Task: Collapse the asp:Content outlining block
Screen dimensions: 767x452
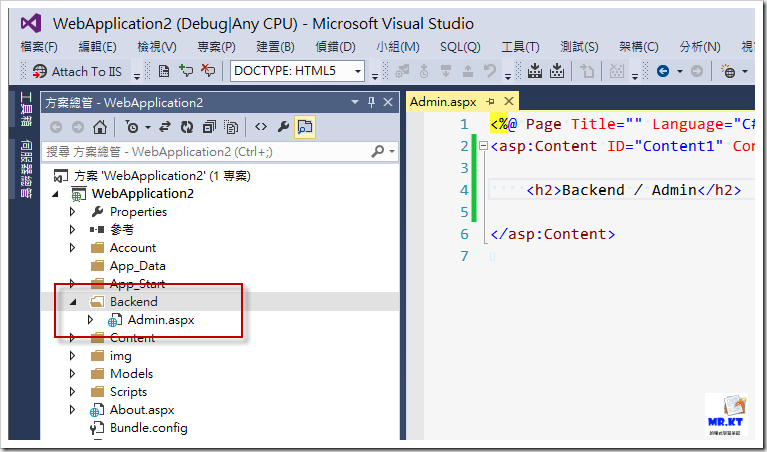Action: [x=483, y=146]
